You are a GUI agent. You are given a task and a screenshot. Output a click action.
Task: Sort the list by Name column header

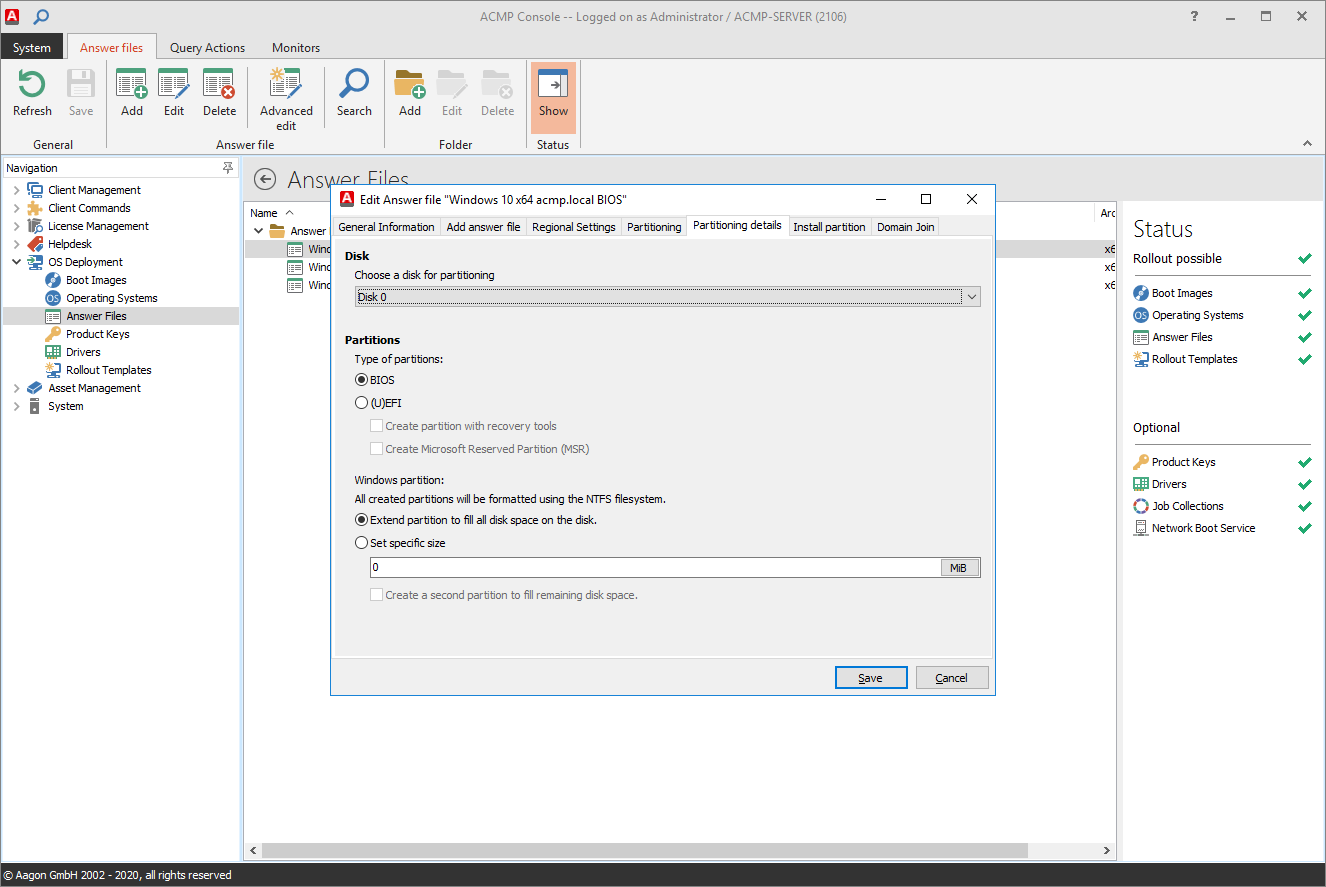coord(263,213)
